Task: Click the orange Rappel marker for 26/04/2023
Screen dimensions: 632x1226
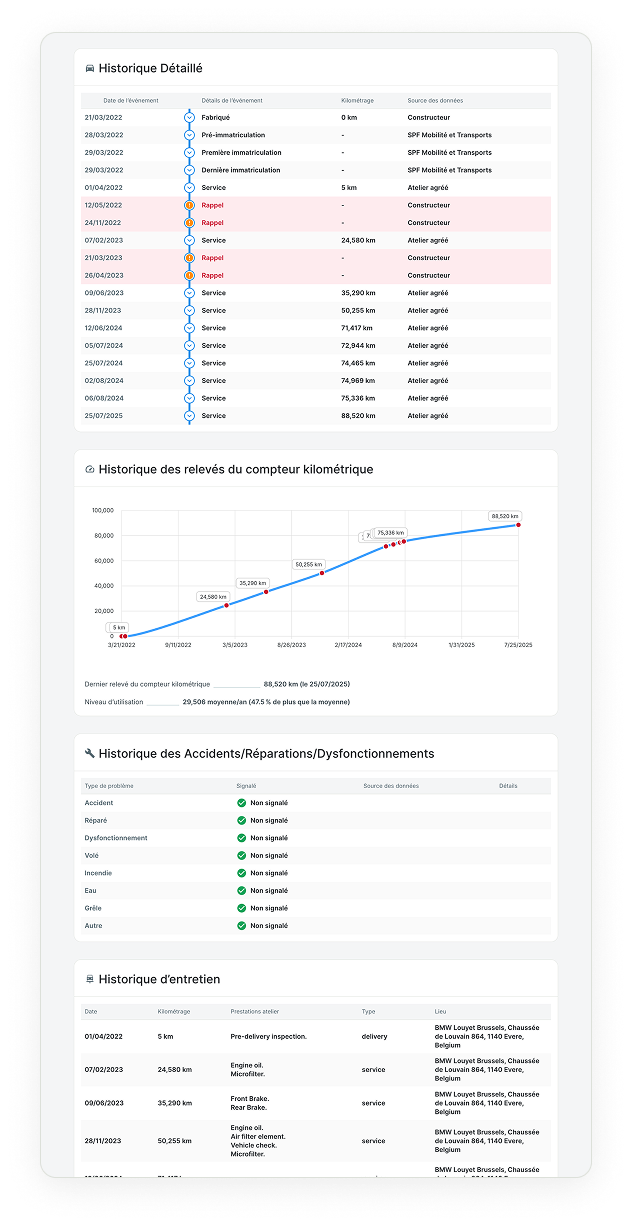Action: tap(189, 275)
